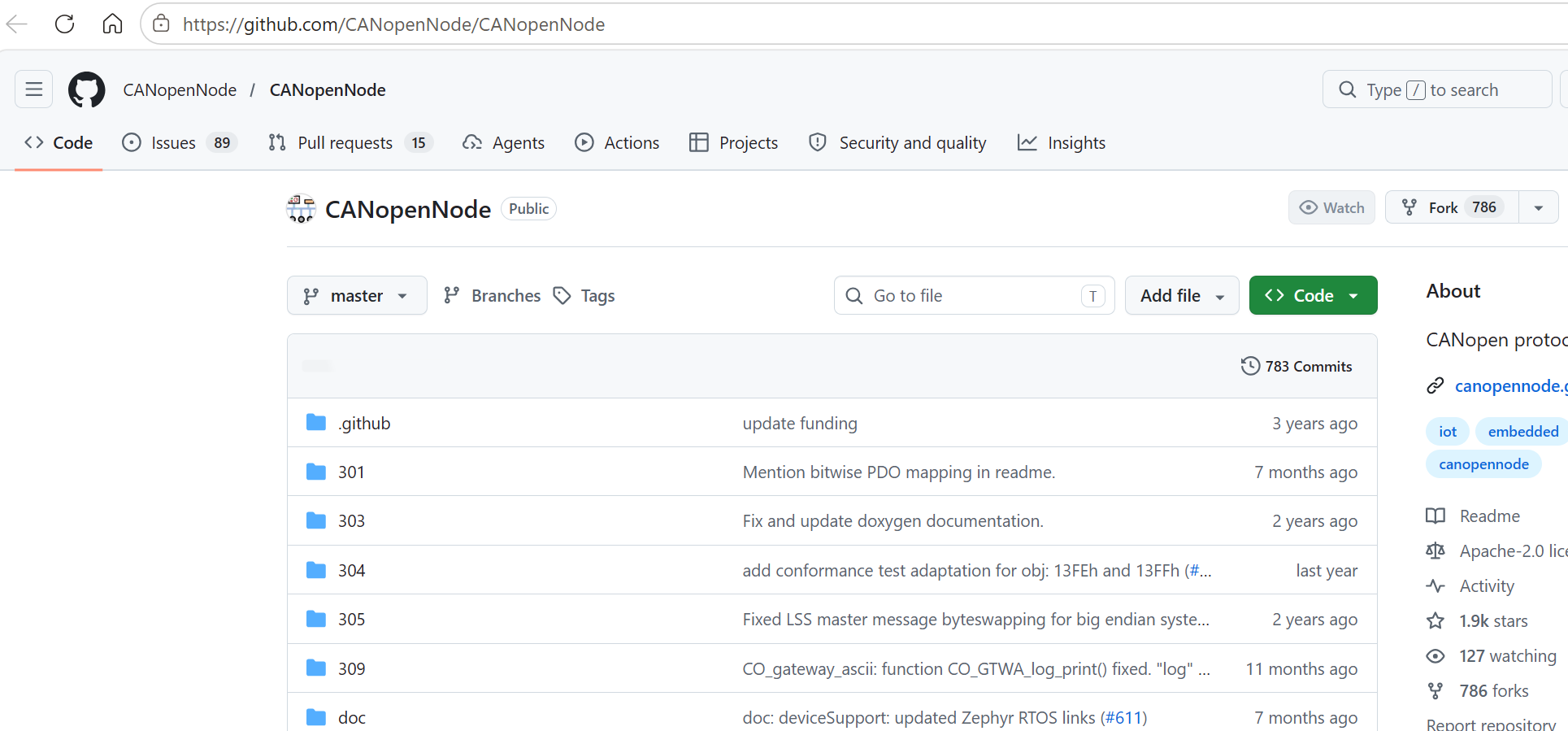Click the scales icon beside Apache-2.0 license
This screenshot has width=1568, height=731.
tap(1436, 550)
